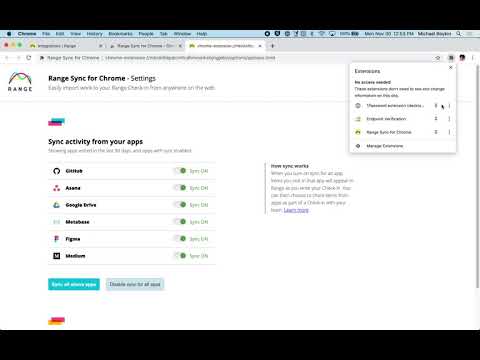Image resolution: width=480 pixels, height=360 pixels.
Task: Bookmark this page with the star icon
Action: point(438,58)
